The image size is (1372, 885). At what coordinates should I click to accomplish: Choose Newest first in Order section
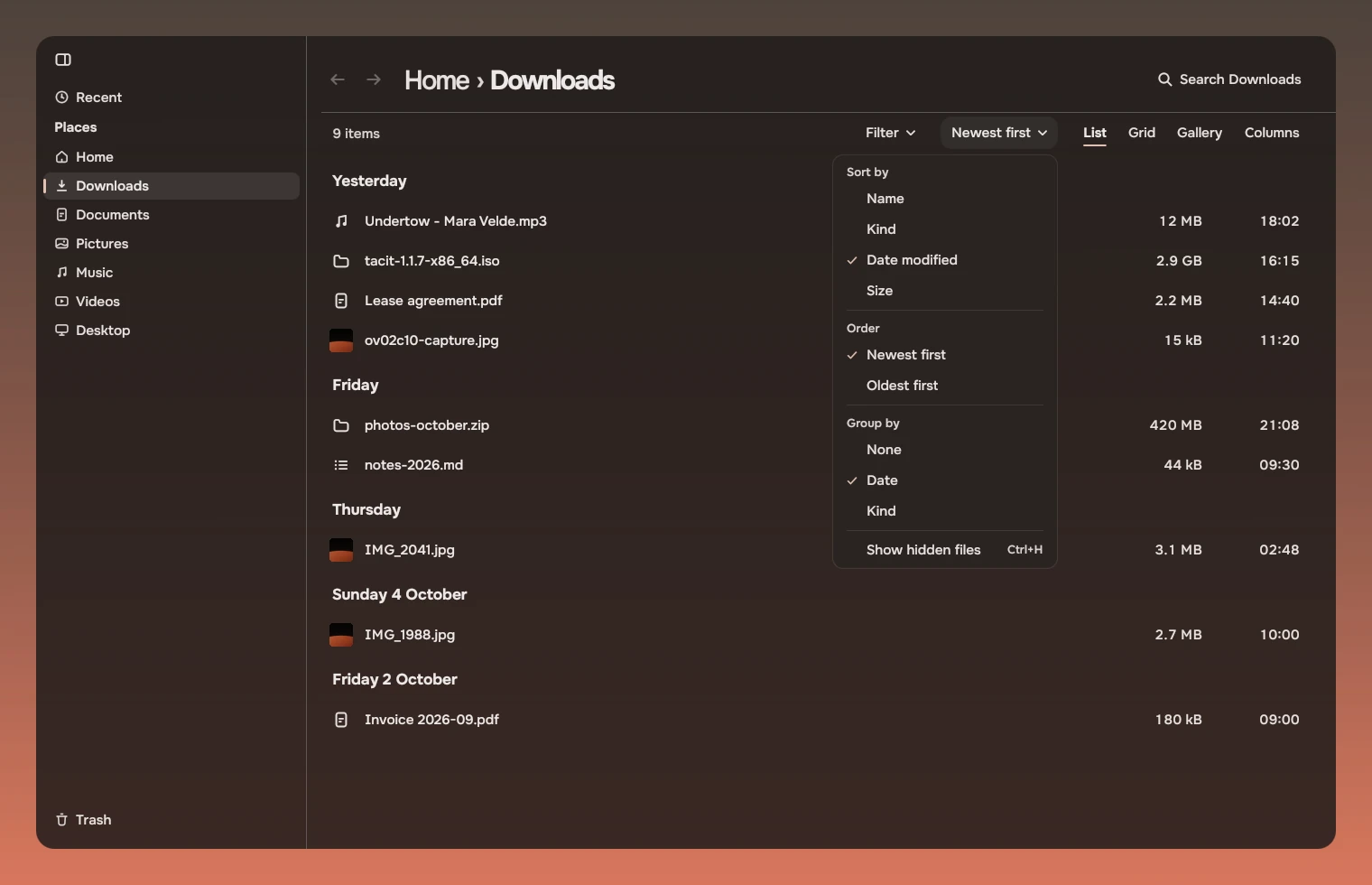point(944,355)
